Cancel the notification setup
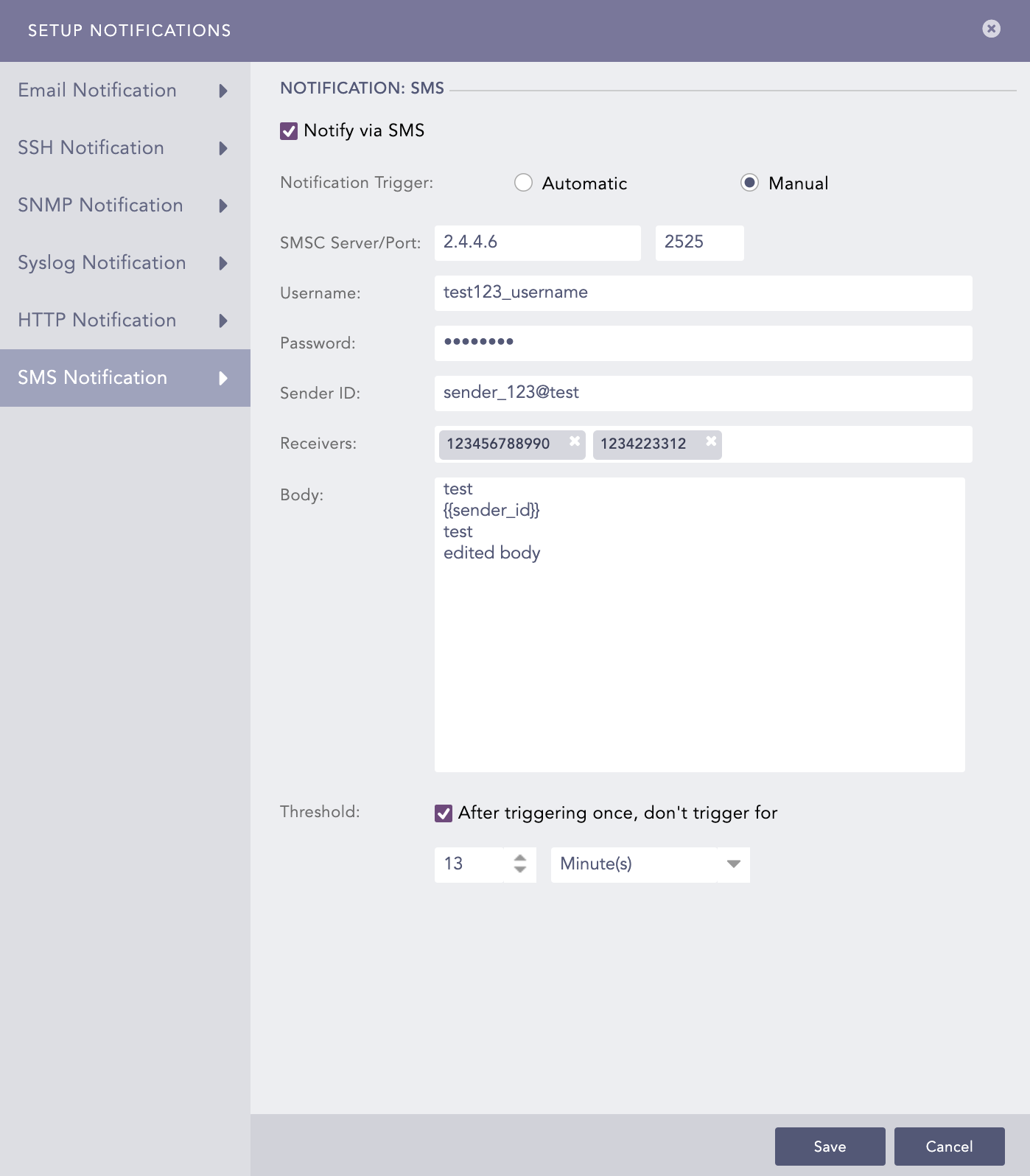Viewport: 1030px width, 1176px height. pos(949,1147)
